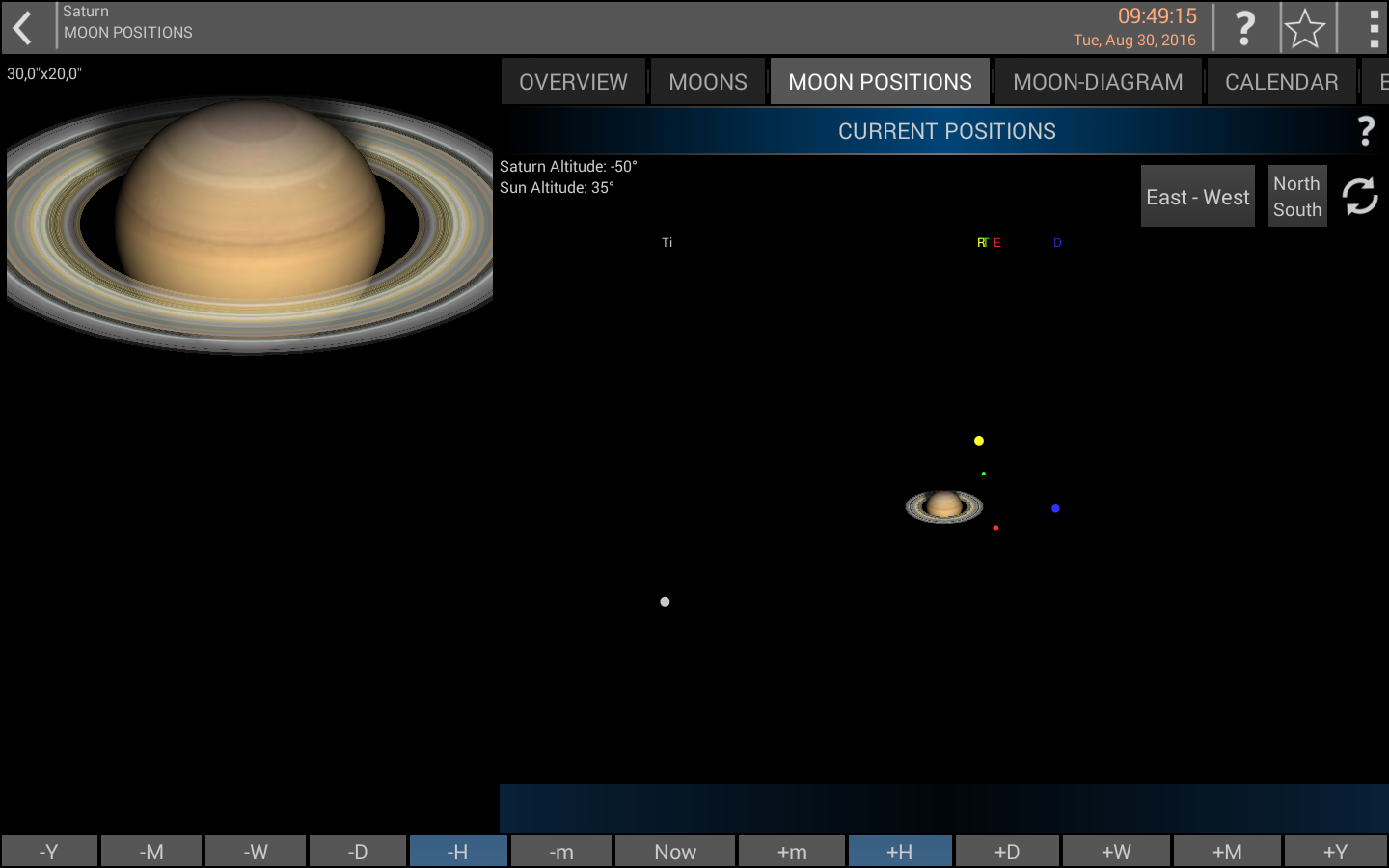Flip view with East - West button

tap(1198, 196)
